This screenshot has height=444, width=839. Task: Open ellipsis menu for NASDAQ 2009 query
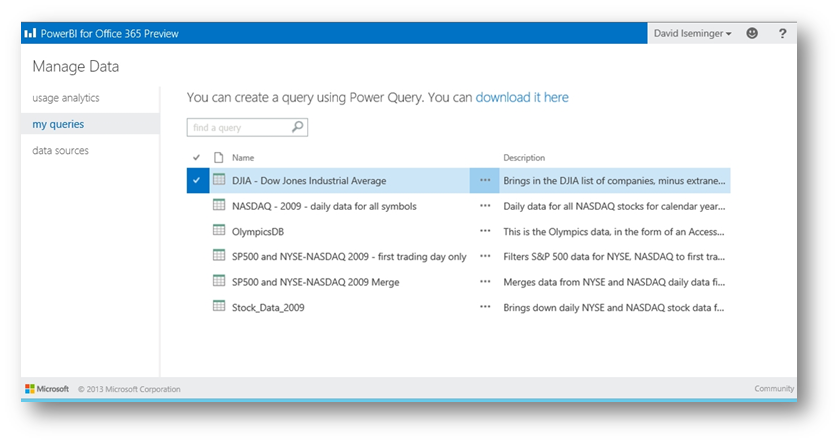[485, 206]
